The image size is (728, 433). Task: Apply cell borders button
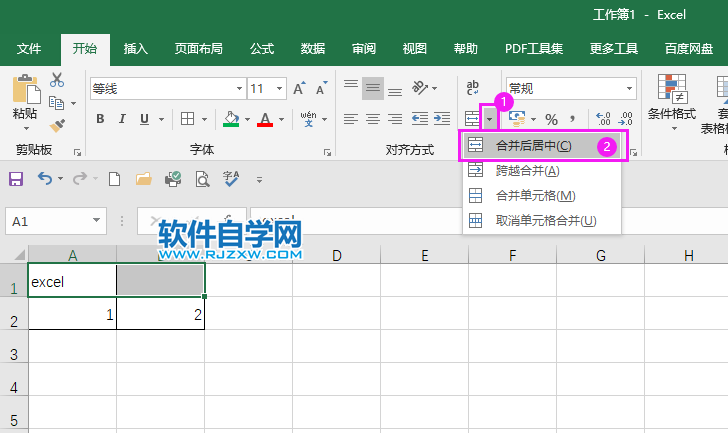(x=188, y=119)
